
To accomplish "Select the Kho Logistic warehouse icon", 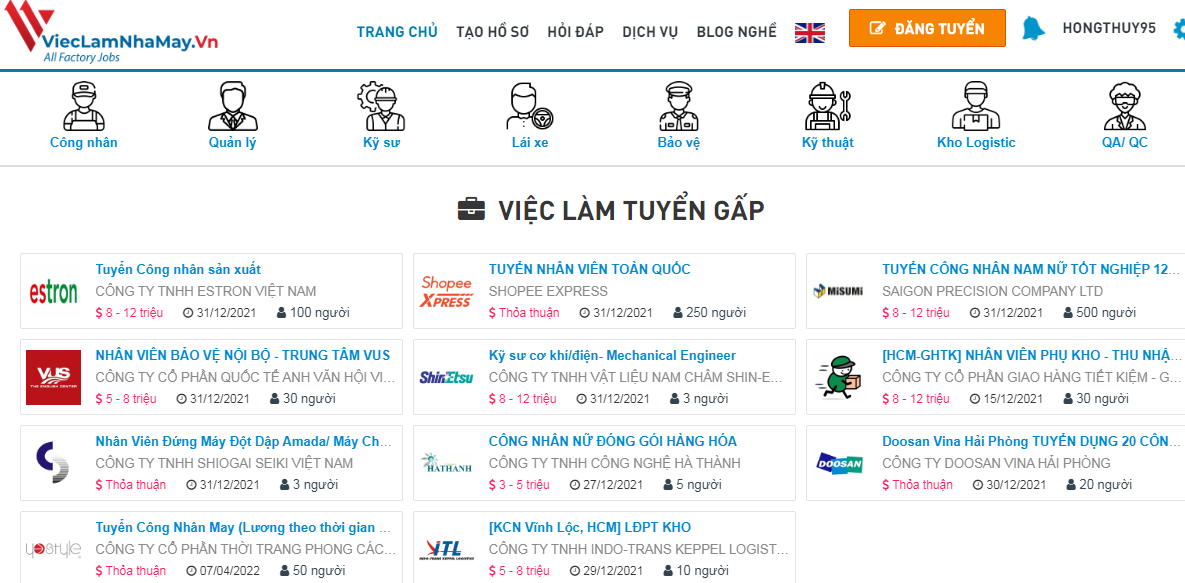I will [x=976, y=107].
